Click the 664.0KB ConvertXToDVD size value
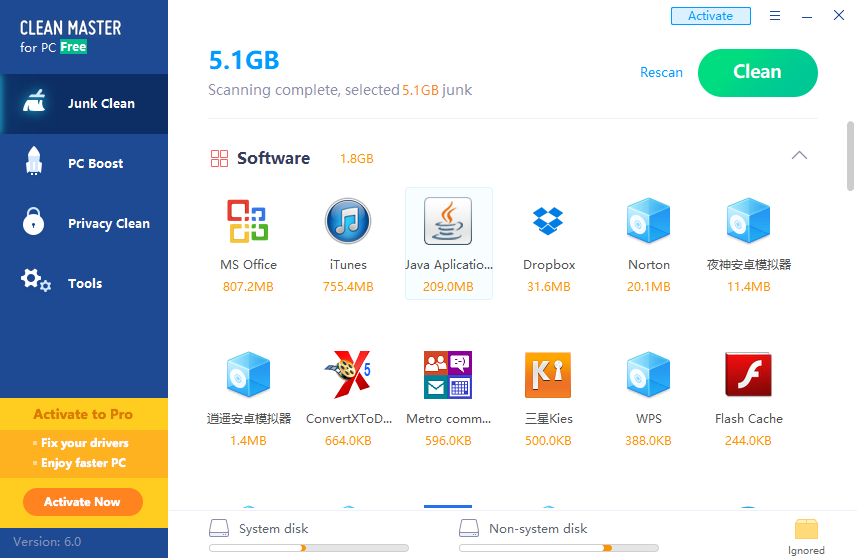The width and height of the screenshot is (857, 558). point(348,441)
